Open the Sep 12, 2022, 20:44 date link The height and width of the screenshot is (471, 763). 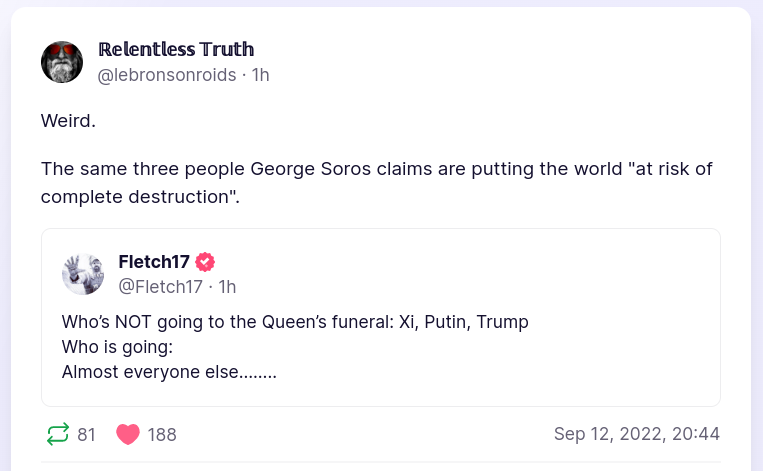pyautogui.click(x=636, y=434)
